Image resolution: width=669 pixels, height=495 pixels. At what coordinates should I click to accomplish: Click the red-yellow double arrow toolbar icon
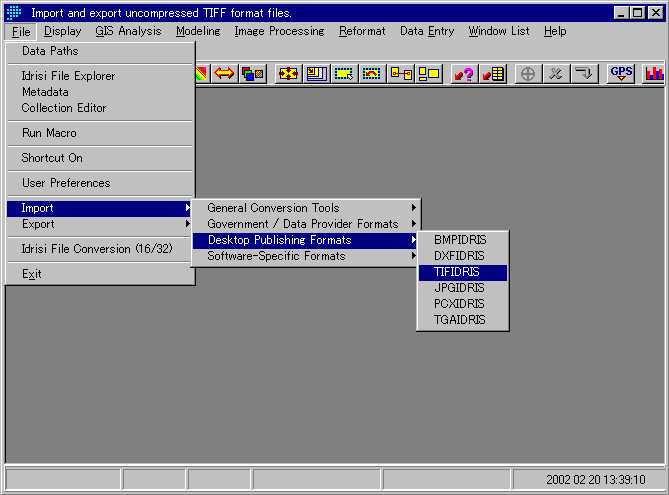click(224, 74)
